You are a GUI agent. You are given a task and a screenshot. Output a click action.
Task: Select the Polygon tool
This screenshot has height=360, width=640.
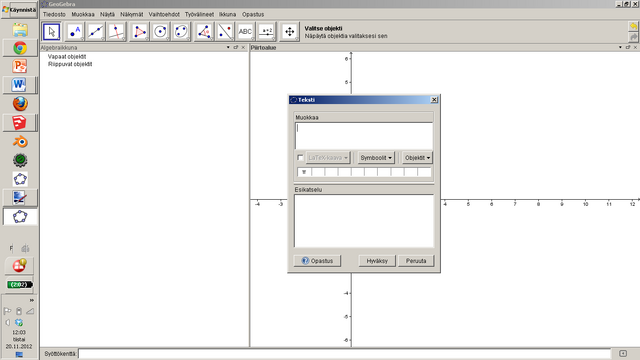(139, 32)
